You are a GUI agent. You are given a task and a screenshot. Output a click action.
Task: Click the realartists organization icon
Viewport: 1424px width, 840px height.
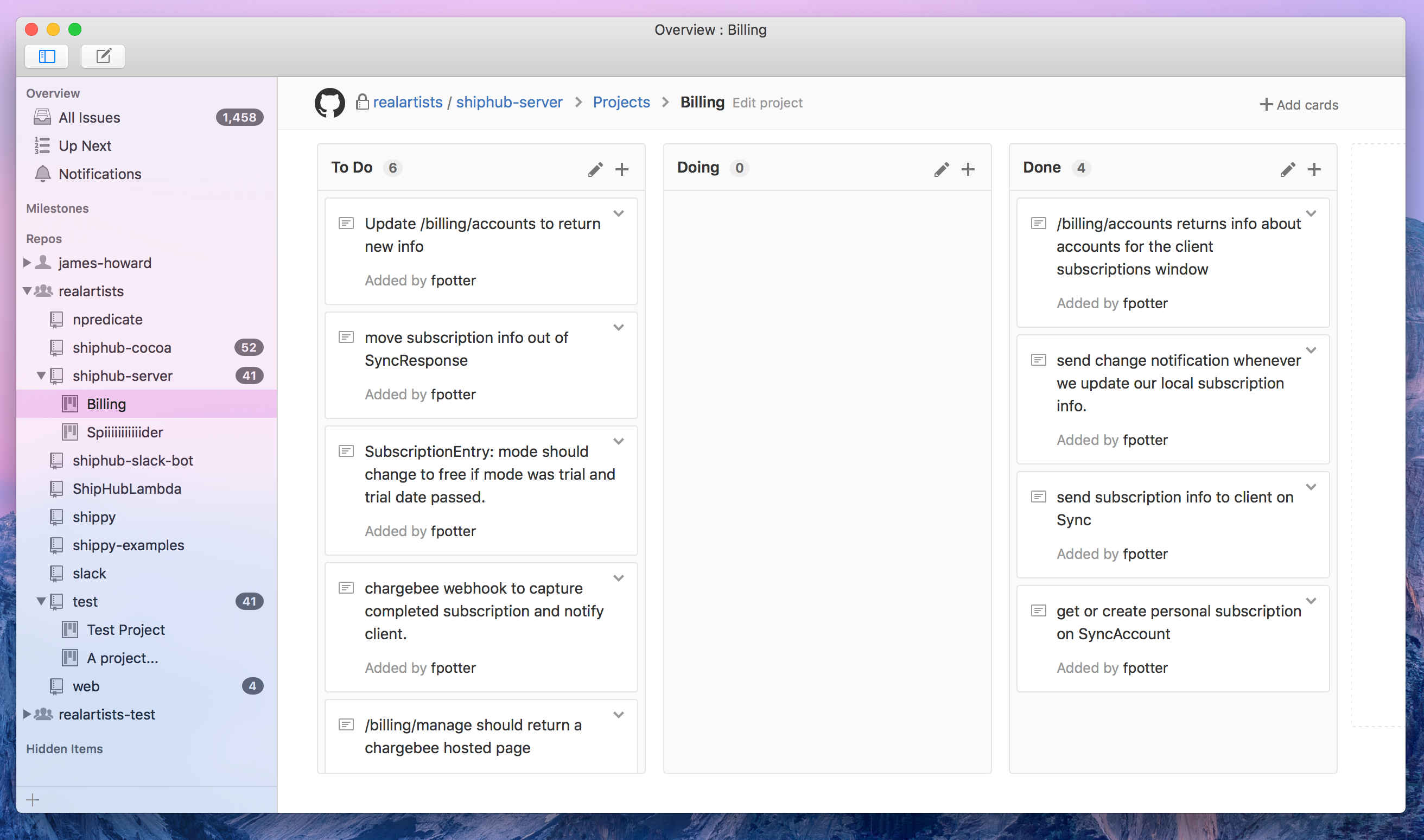43,291
